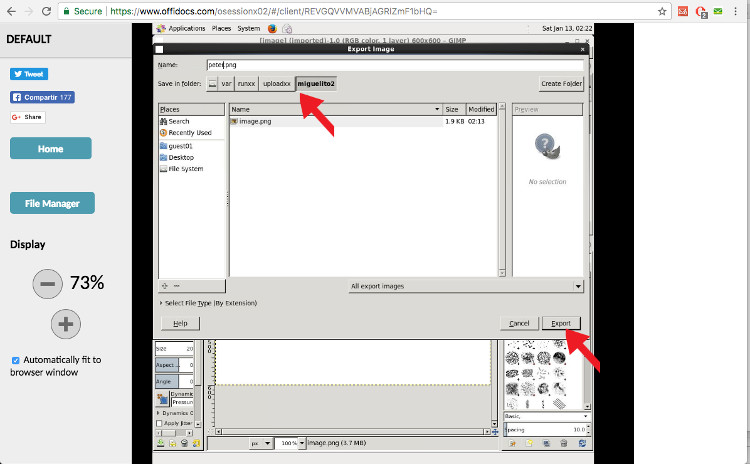
Task: Click the browser back arrow
Action: pos(11,11)
